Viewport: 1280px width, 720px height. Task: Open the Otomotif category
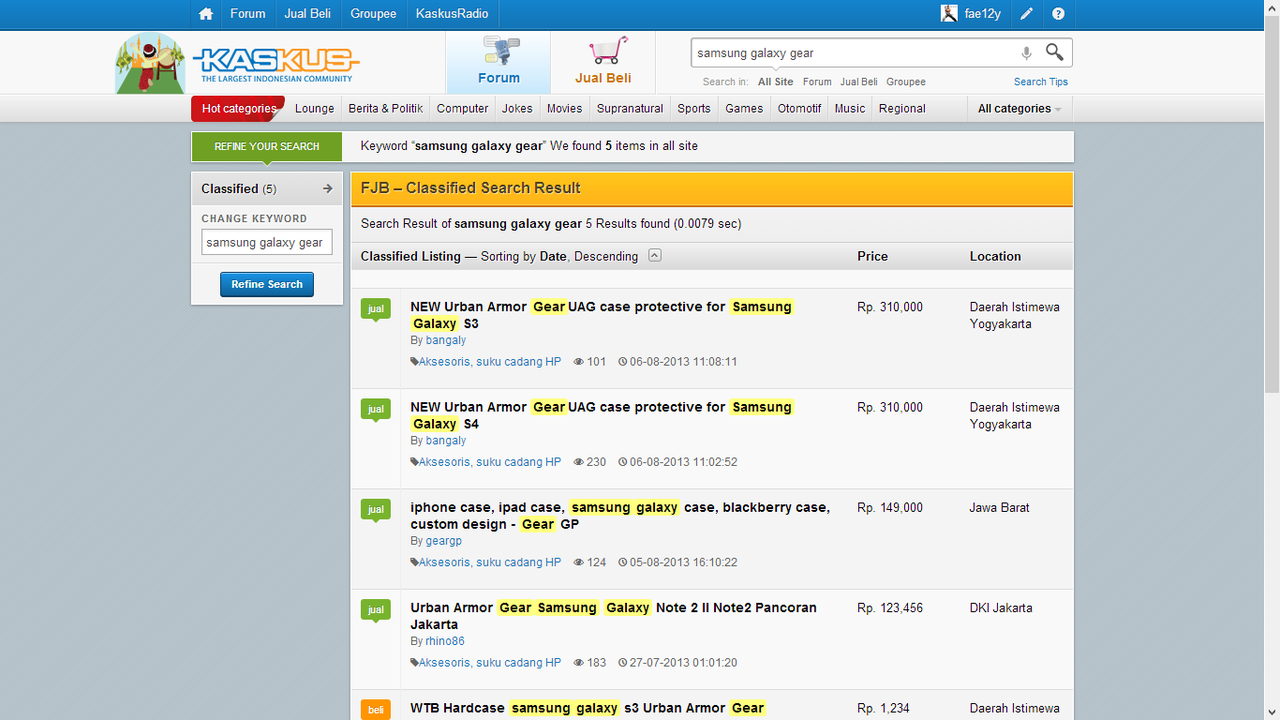(800, 109)
